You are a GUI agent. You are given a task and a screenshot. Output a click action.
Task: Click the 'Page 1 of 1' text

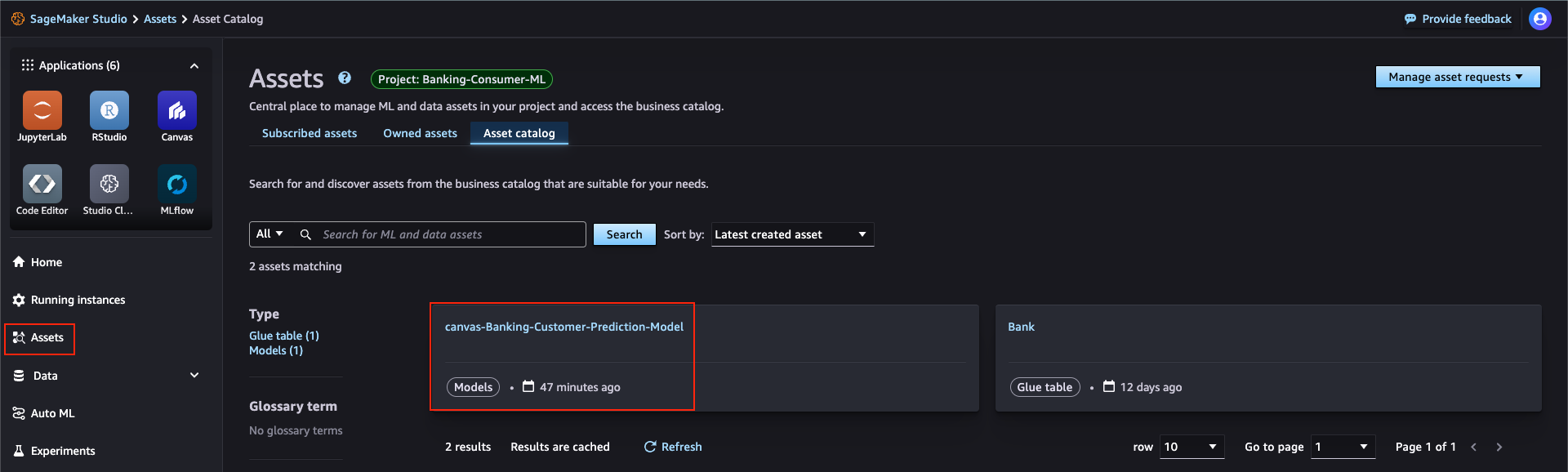(x=1425, y=447)
